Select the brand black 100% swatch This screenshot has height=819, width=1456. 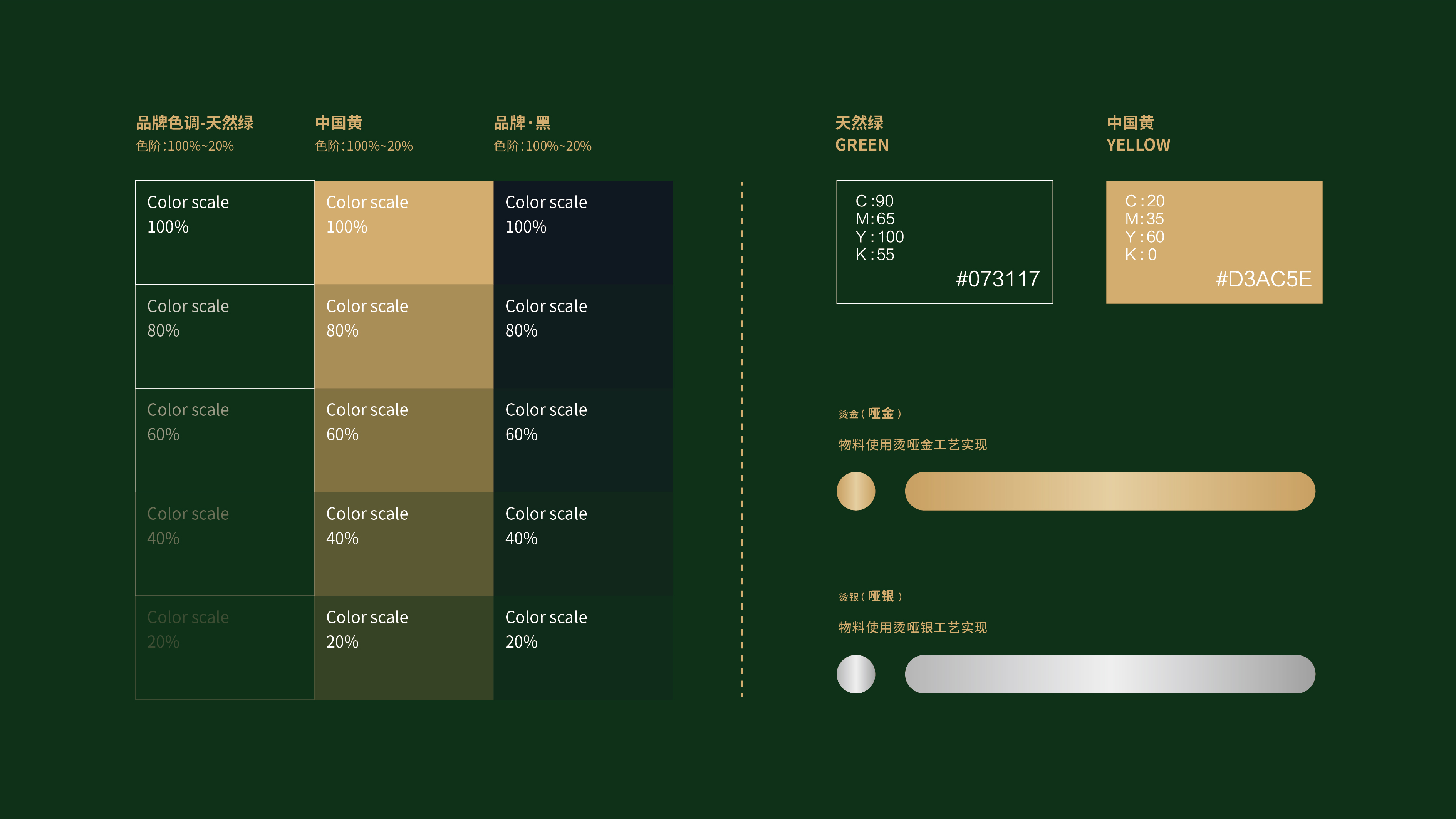point(583,232)
